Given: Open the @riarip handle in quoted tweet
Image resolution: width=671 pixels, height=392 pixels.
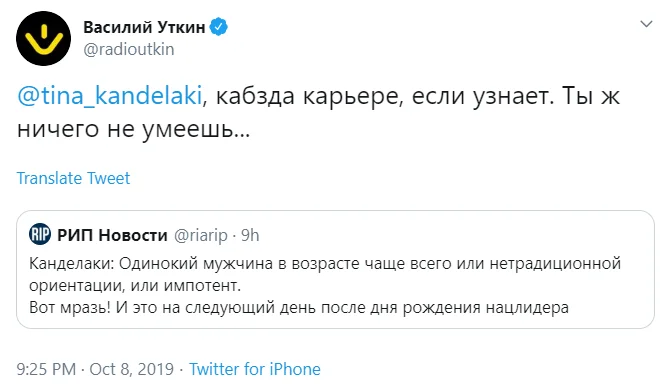Looking at the screenshot, I should pyautogui.click(x=200, y=235).
